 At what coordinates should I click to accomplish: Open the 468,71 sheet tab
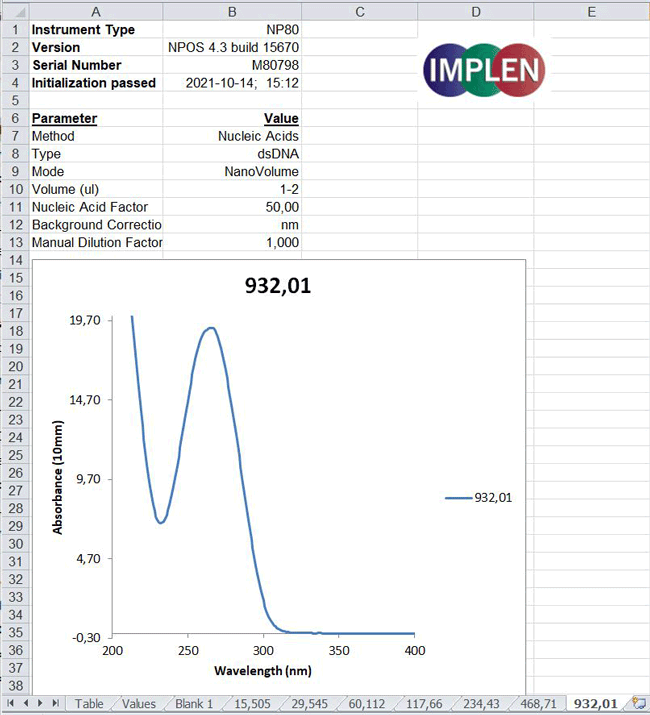538,704
